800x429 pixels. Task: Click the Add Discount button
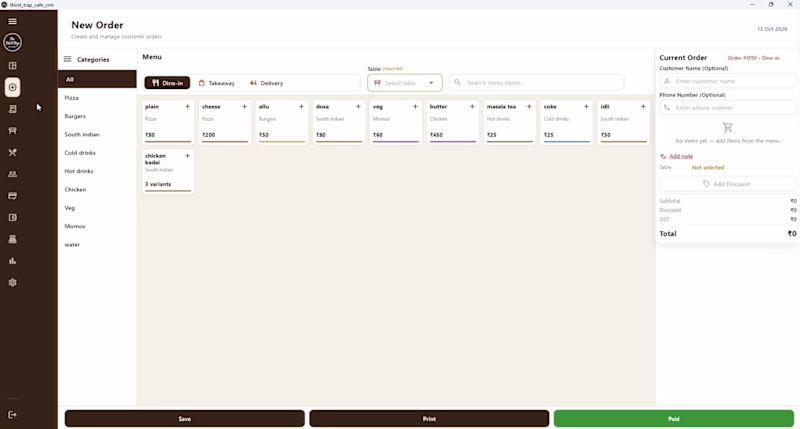(727, 184)
